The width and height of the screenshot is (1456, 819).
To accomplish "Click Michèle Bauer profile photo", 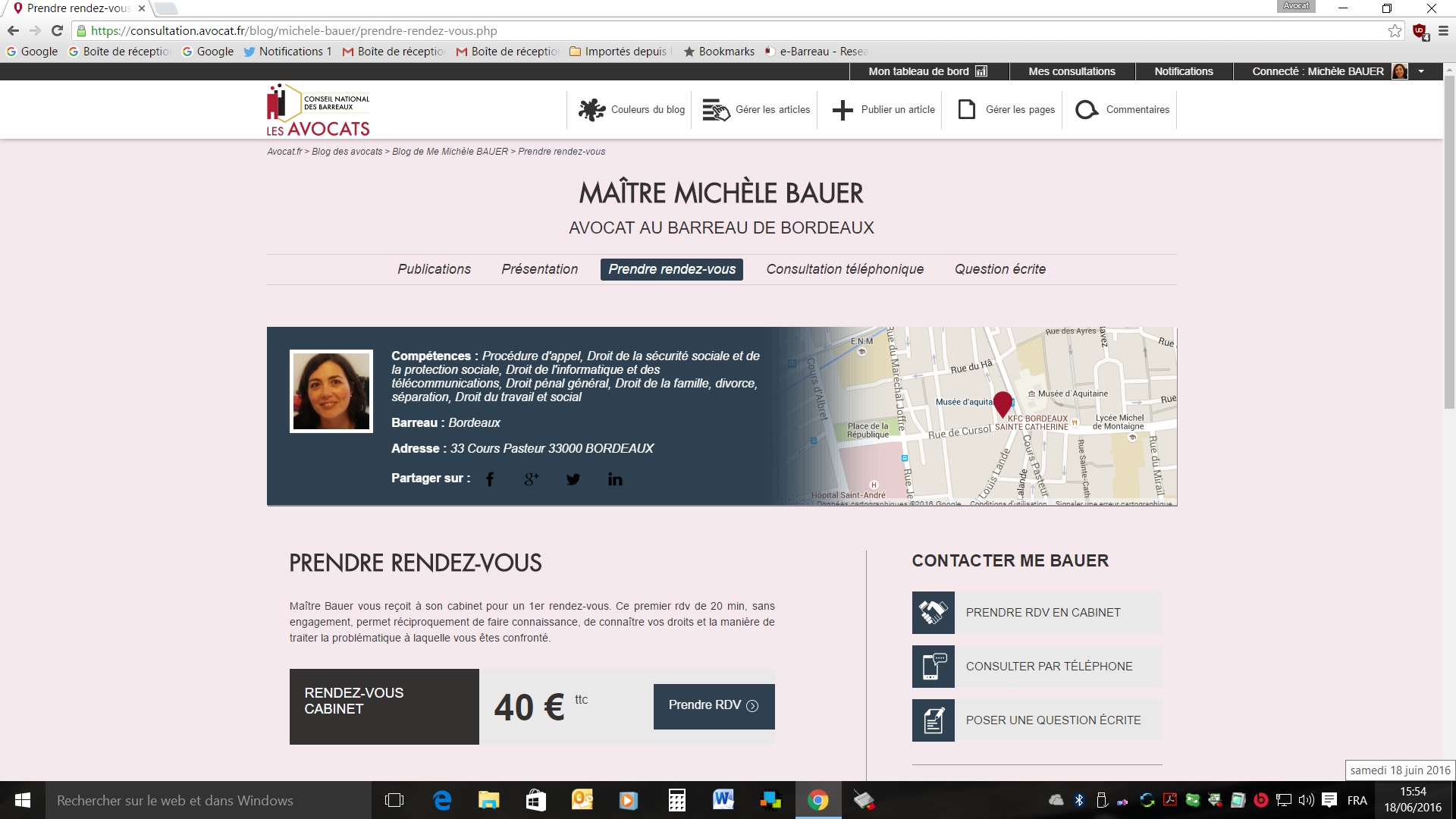I will [x=331, y=391].
